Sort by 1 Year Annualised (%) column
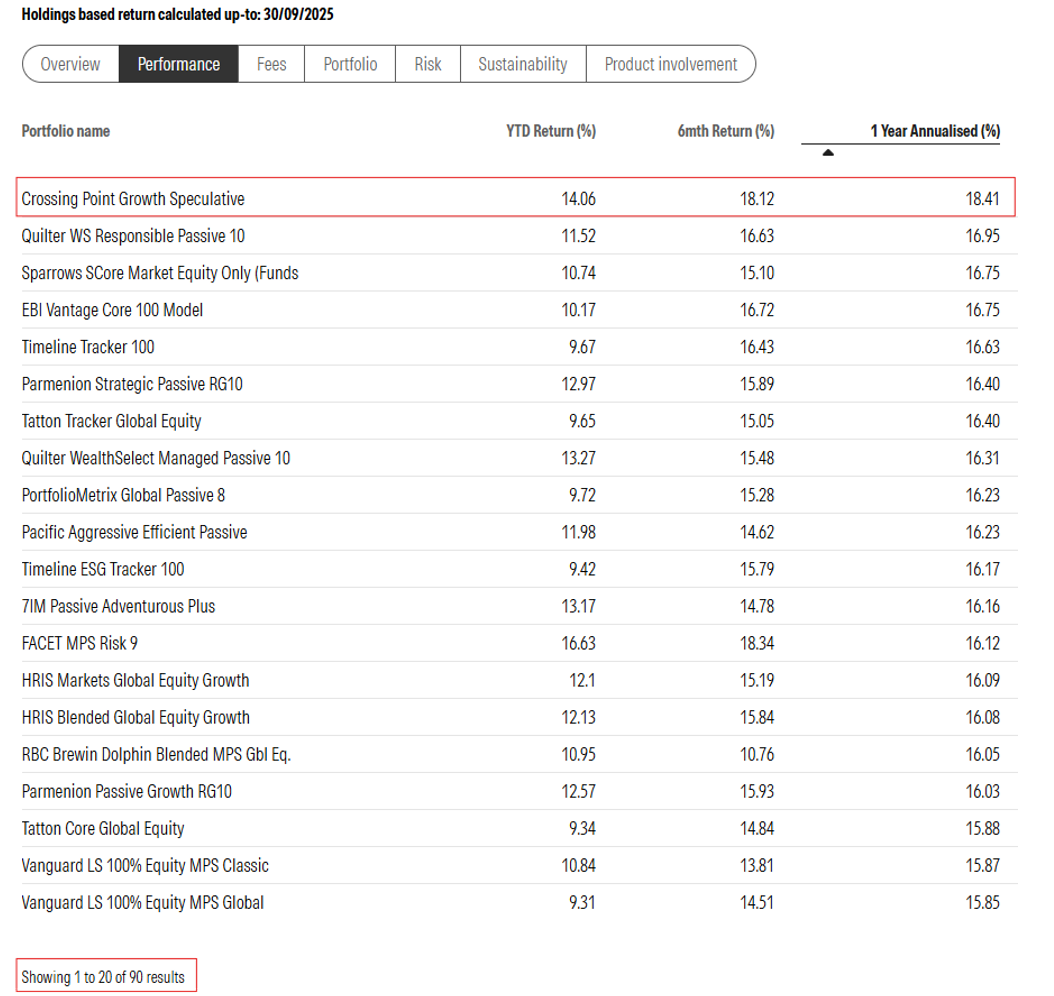The image size is (1054, 996). (x=935, y=131)
